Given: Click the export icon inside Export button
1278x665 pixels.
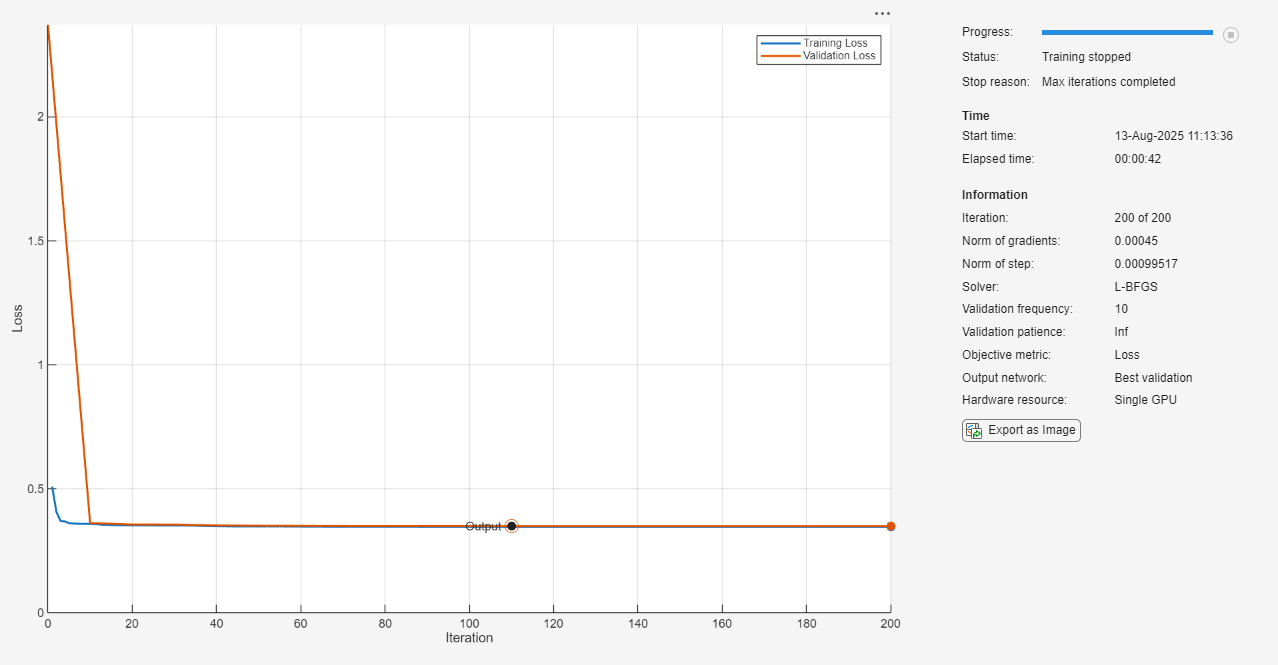Looking at the screenshot, I should [973, 430].
